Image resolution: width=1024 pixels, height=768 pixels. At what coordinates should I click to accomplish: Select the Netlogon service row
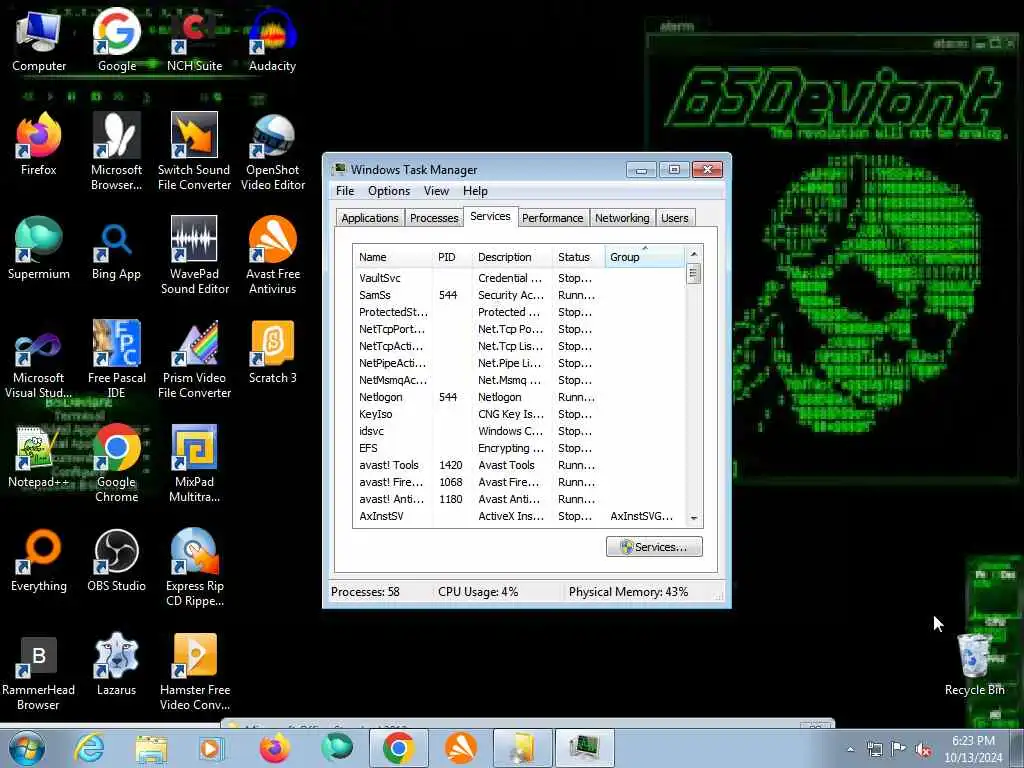pyautogui.click(x=519, y=396)
